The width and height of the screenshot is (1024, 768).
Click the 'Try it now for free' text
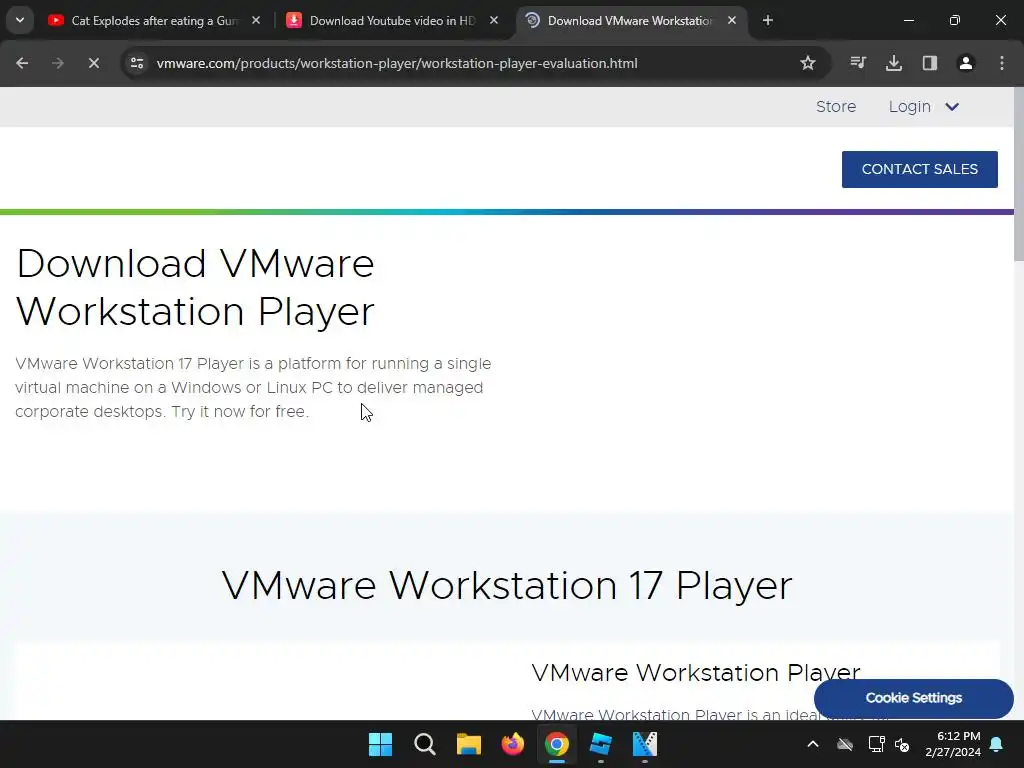pos(240,412)
